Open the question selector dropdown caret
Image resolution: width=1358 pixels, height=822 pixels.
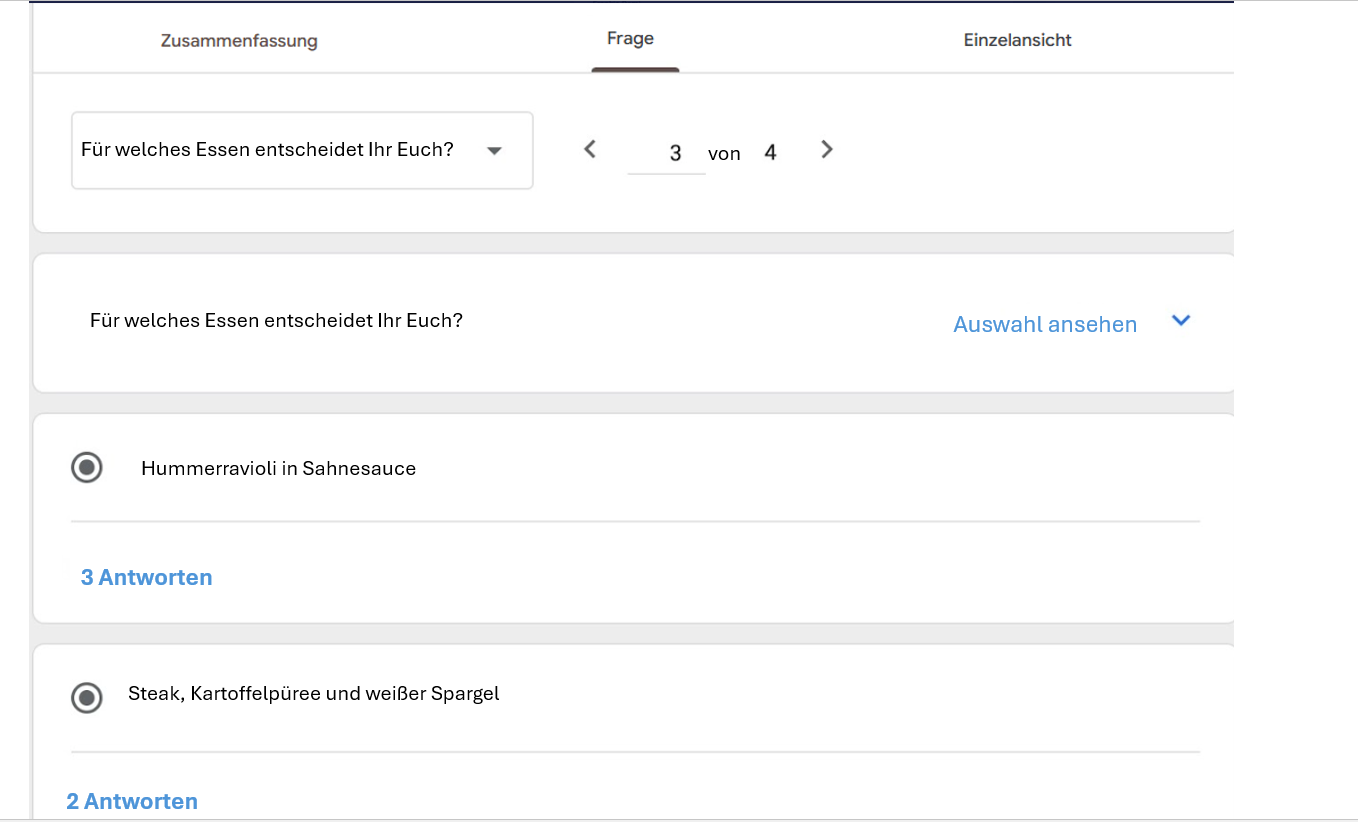pyautogui.click(x=494, y=151)
